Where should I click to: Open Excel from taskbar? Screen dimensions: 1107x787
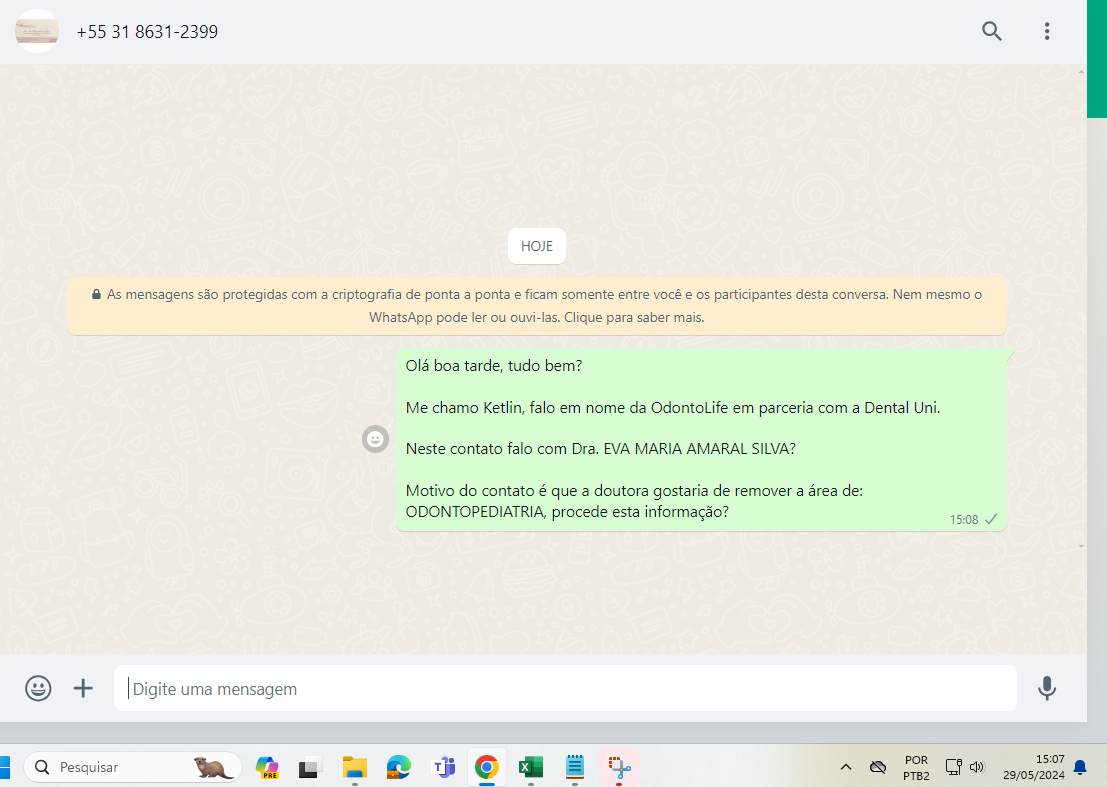coord(530,767)
